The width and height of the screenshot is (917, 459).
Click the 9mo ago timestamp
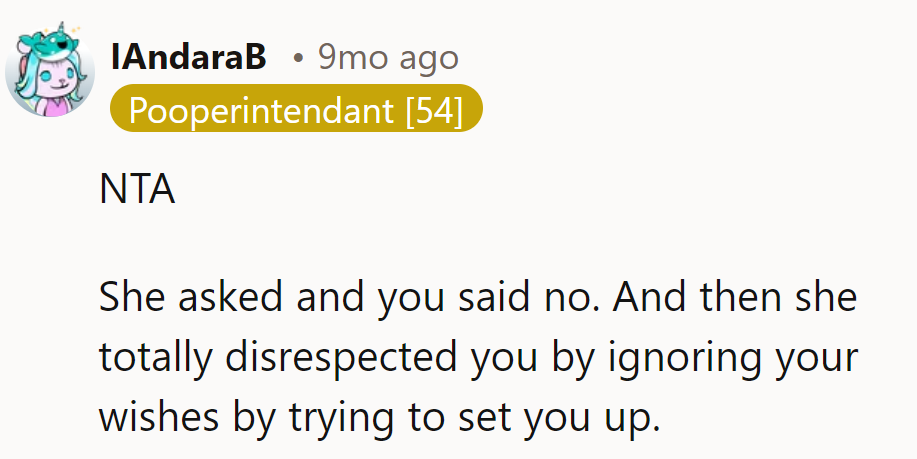pos(388,57)
